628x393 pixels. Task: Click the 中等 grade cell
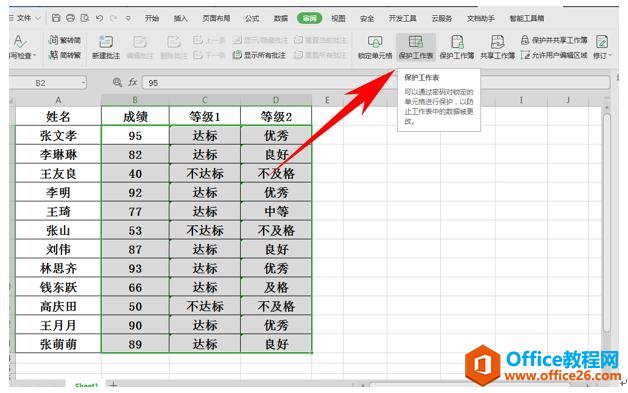(x=276, y=211)
